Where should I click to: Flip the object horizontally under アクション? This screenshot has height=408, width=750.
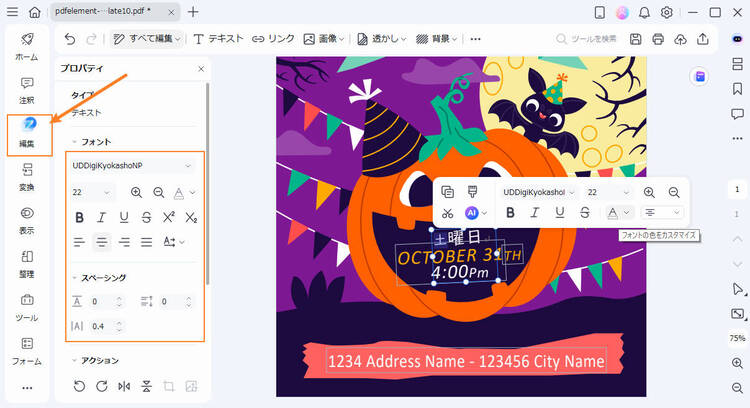pyautogui.click(x=124, y=386)
